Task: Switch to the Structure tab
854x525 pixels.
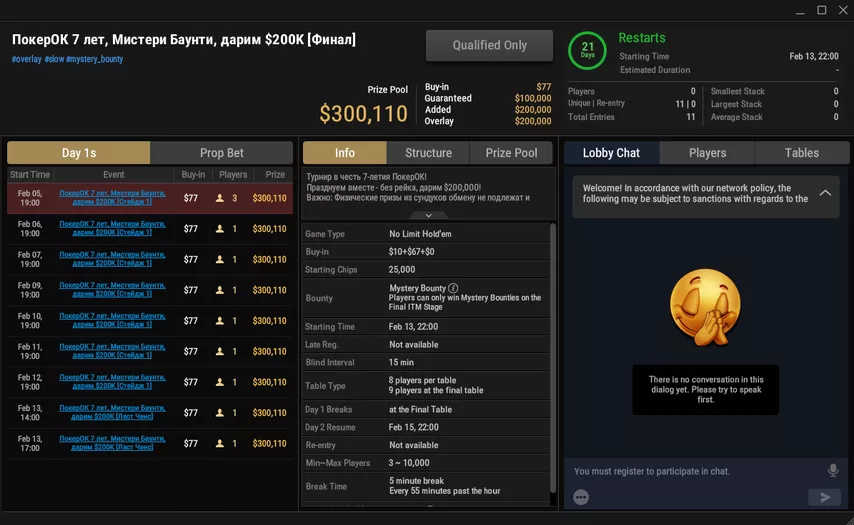Action: (x=428, y=153)
